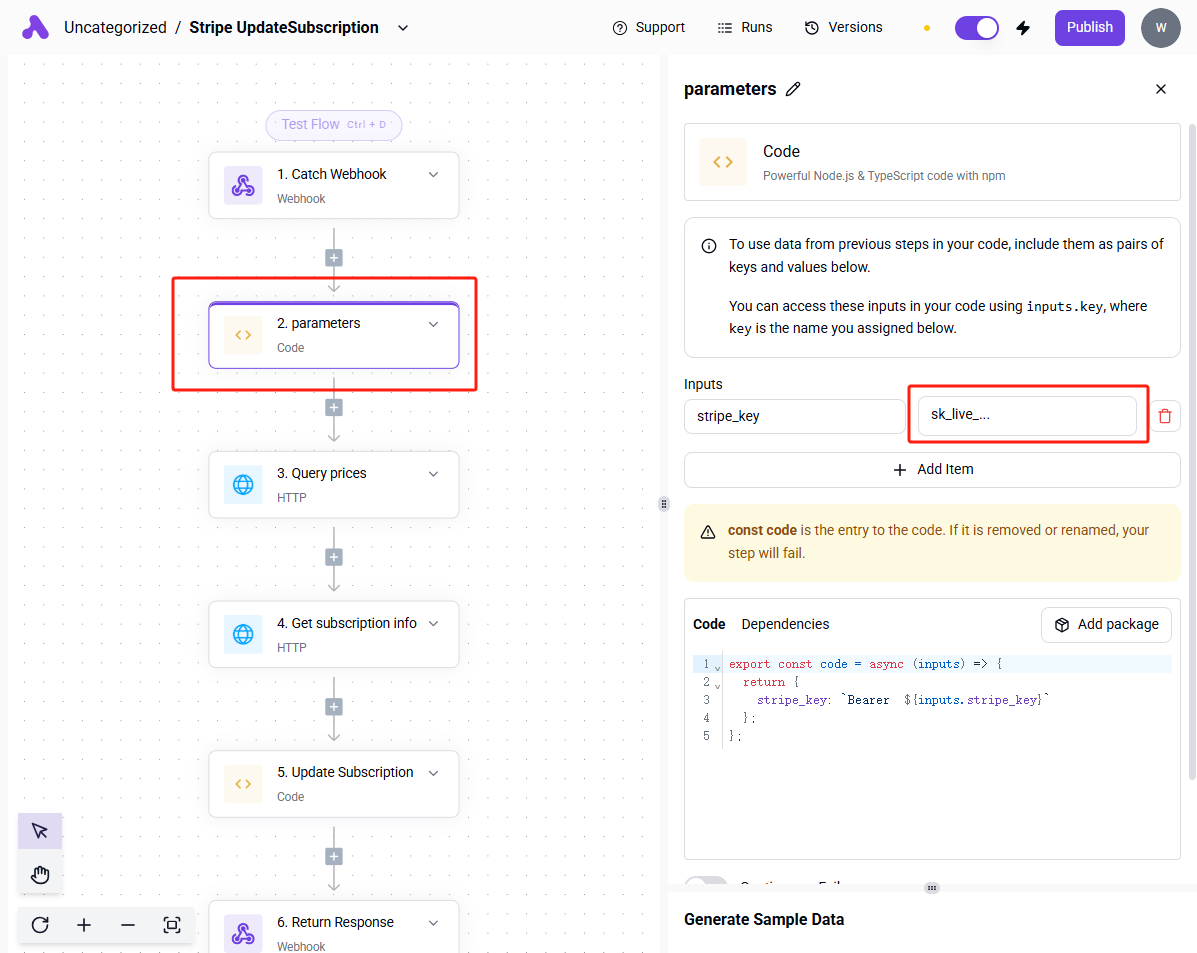
Task: Open the Runs page
Action: pyautogui.click(x=745, y=28)
